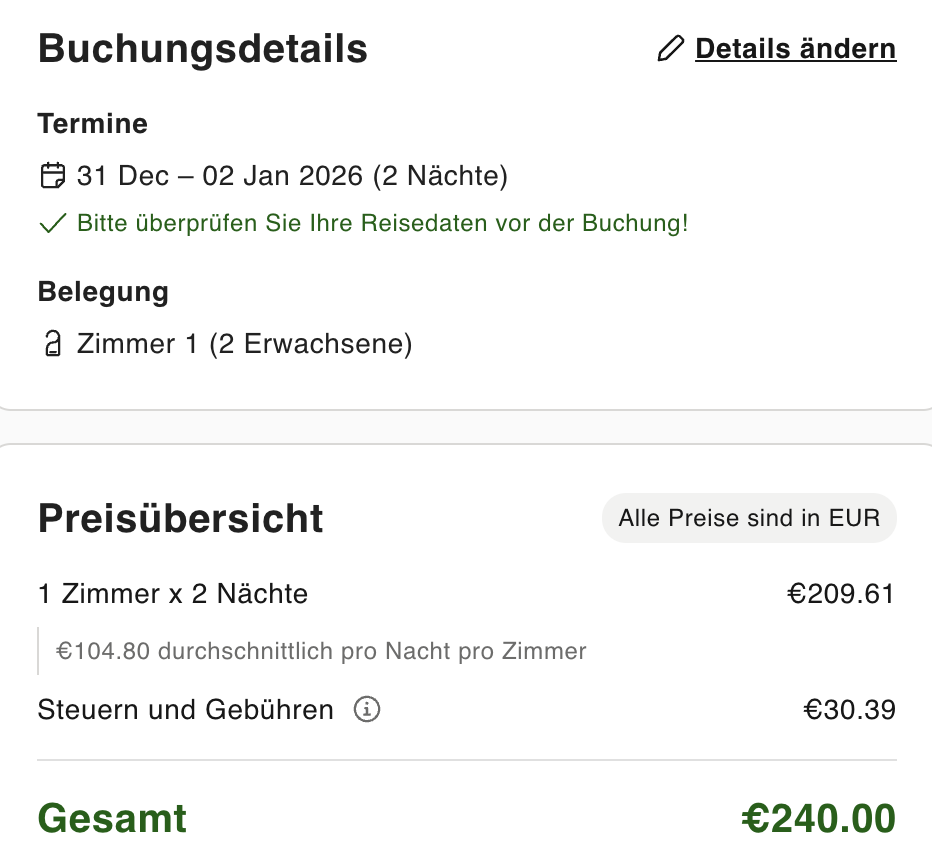The image size is (932, 852).
Task: Click the €104.80 average per night note
Action: [x=321, y=652]
